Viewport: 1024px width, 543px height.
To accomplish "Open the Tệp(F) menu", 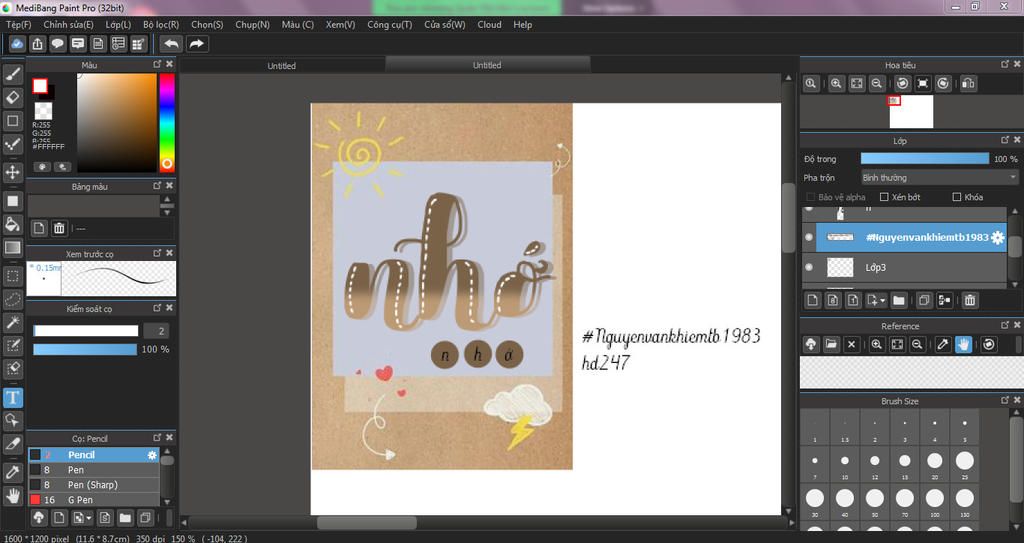I will 18,24.
